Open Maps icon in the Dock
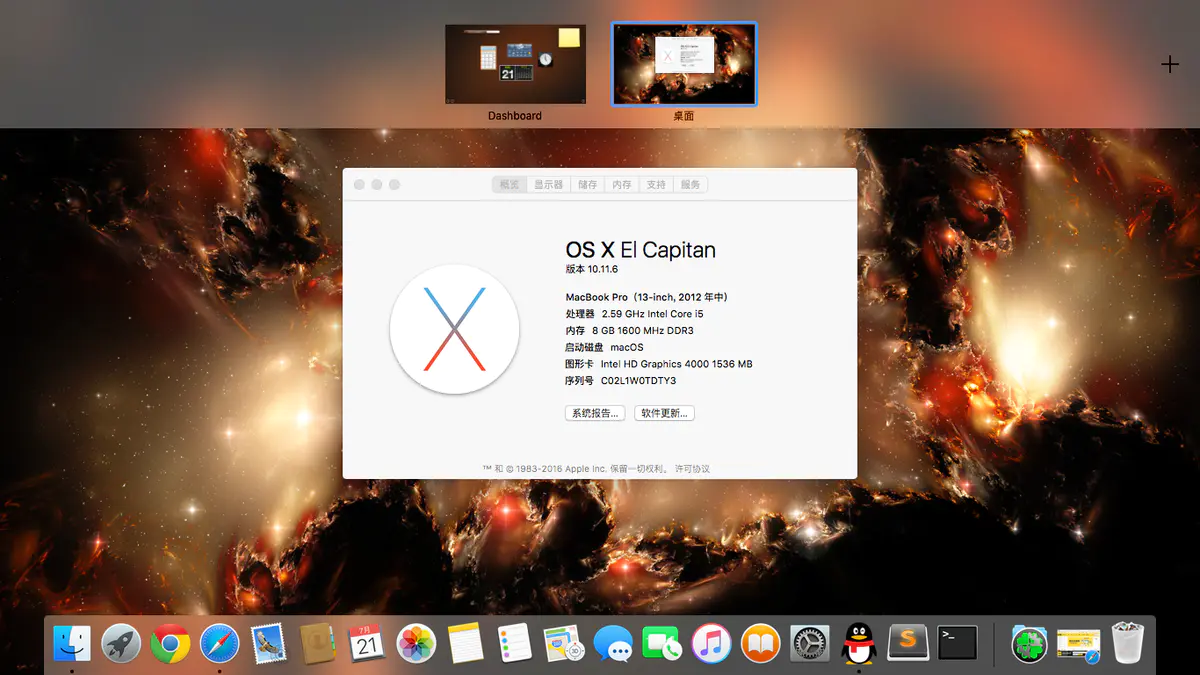 (x=564, y=643)
